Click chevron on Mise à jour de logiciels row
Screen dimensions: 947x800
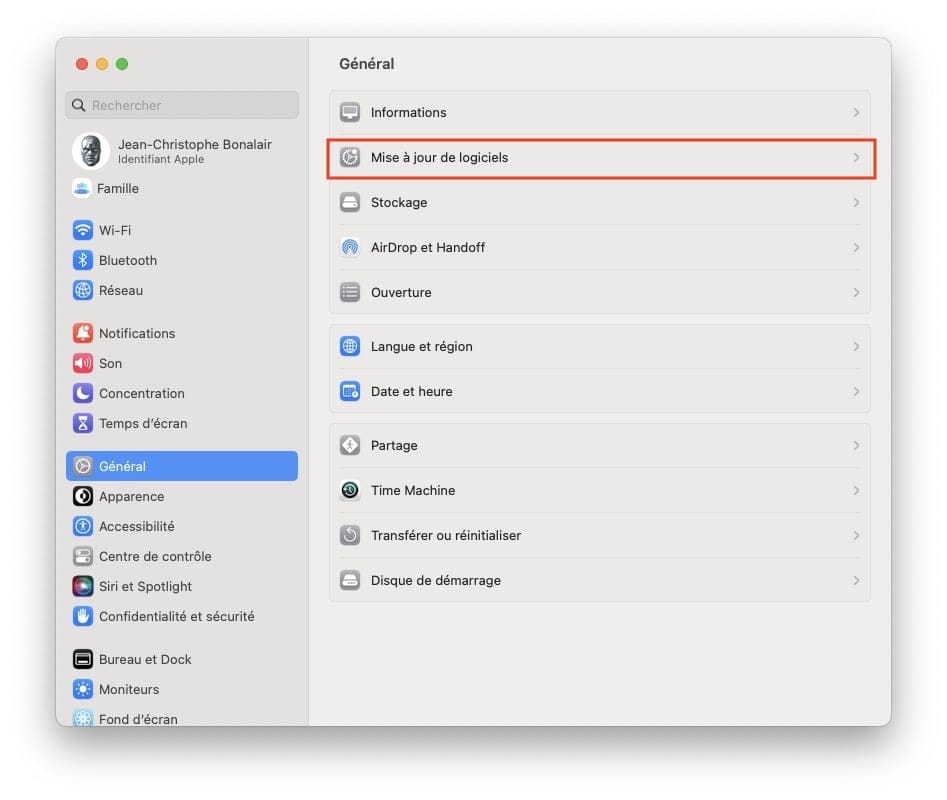(856, 158)
